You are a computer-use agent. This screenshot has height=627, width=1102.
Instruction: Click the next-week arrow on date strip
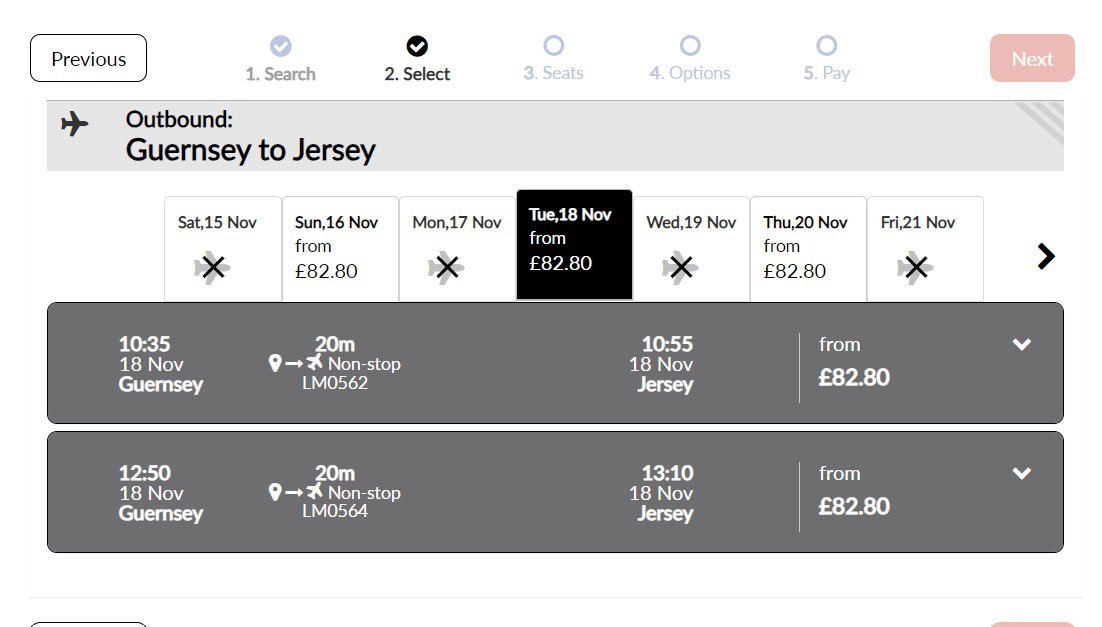pyautogui.click(x=1046, y=256)
